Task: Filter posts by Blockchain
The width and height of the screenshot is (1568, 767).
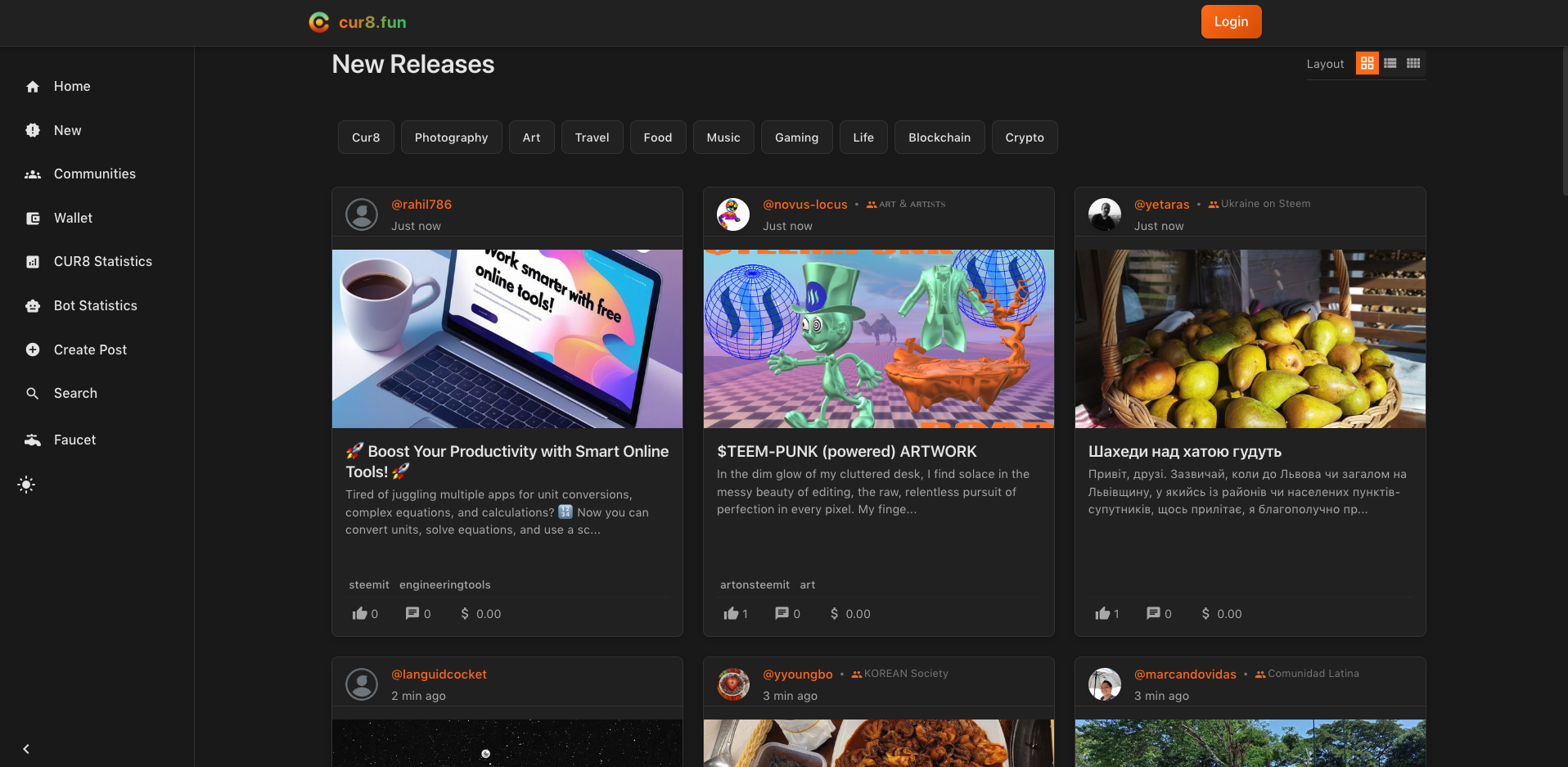Action: pos(939,138)
